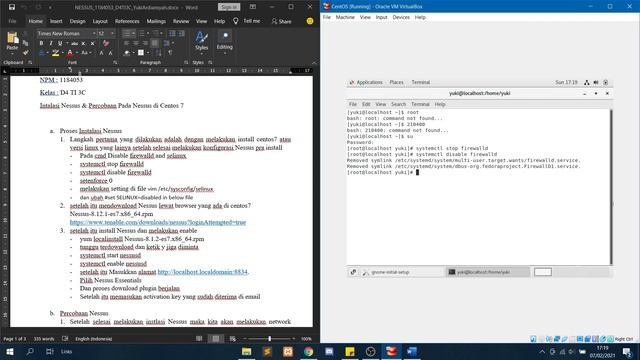640x360 pixels.
Task: Open localhost.localdomain:8834 hyperlink in document
Action: pyautogui.click(x=202, y=272)
